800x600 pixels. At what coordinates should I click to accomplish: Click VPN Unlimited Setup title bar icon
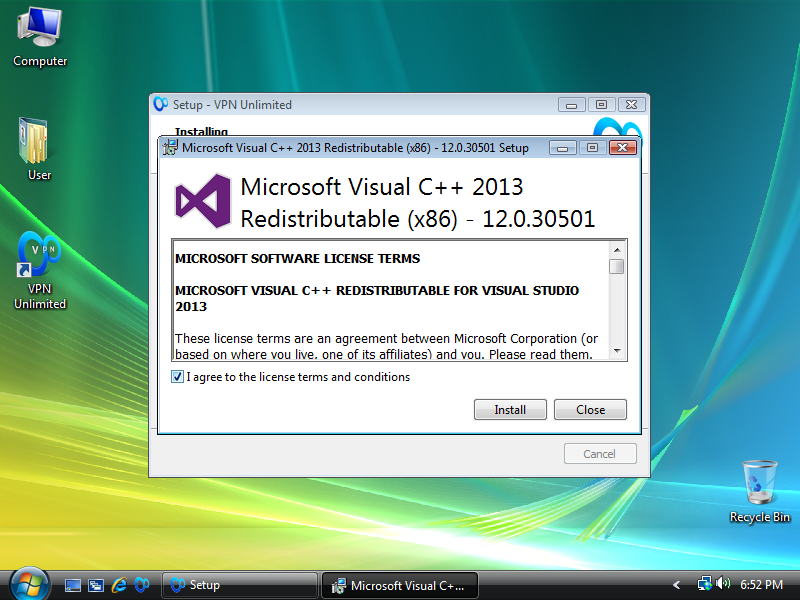tap(161, 104)
